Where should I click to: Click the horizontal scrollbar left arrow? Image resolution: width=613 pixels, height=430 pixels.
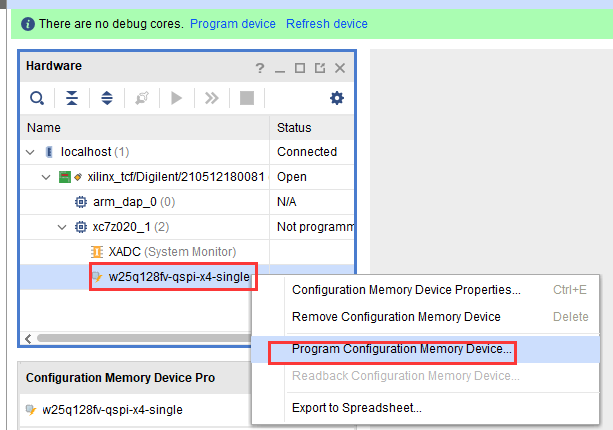tap(28, 338)
